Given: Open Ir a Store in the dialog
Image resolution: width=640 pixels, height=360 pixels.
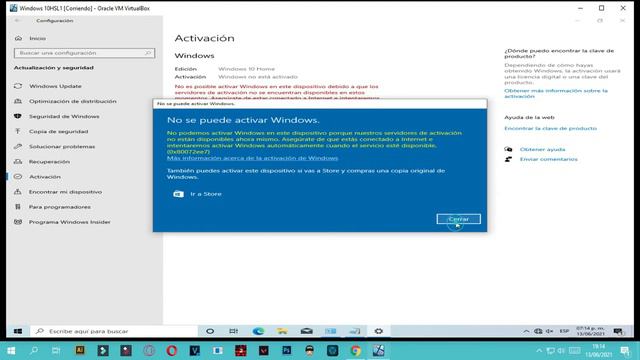Looking at the screenshot, I should pos(206,194).
